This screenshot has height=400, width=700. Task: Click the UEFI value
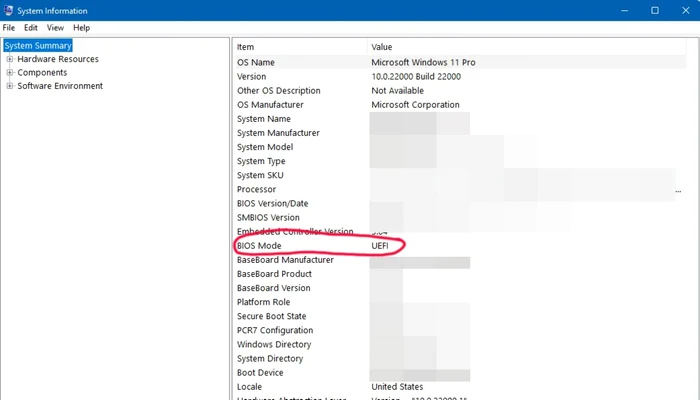coord(380,246)
